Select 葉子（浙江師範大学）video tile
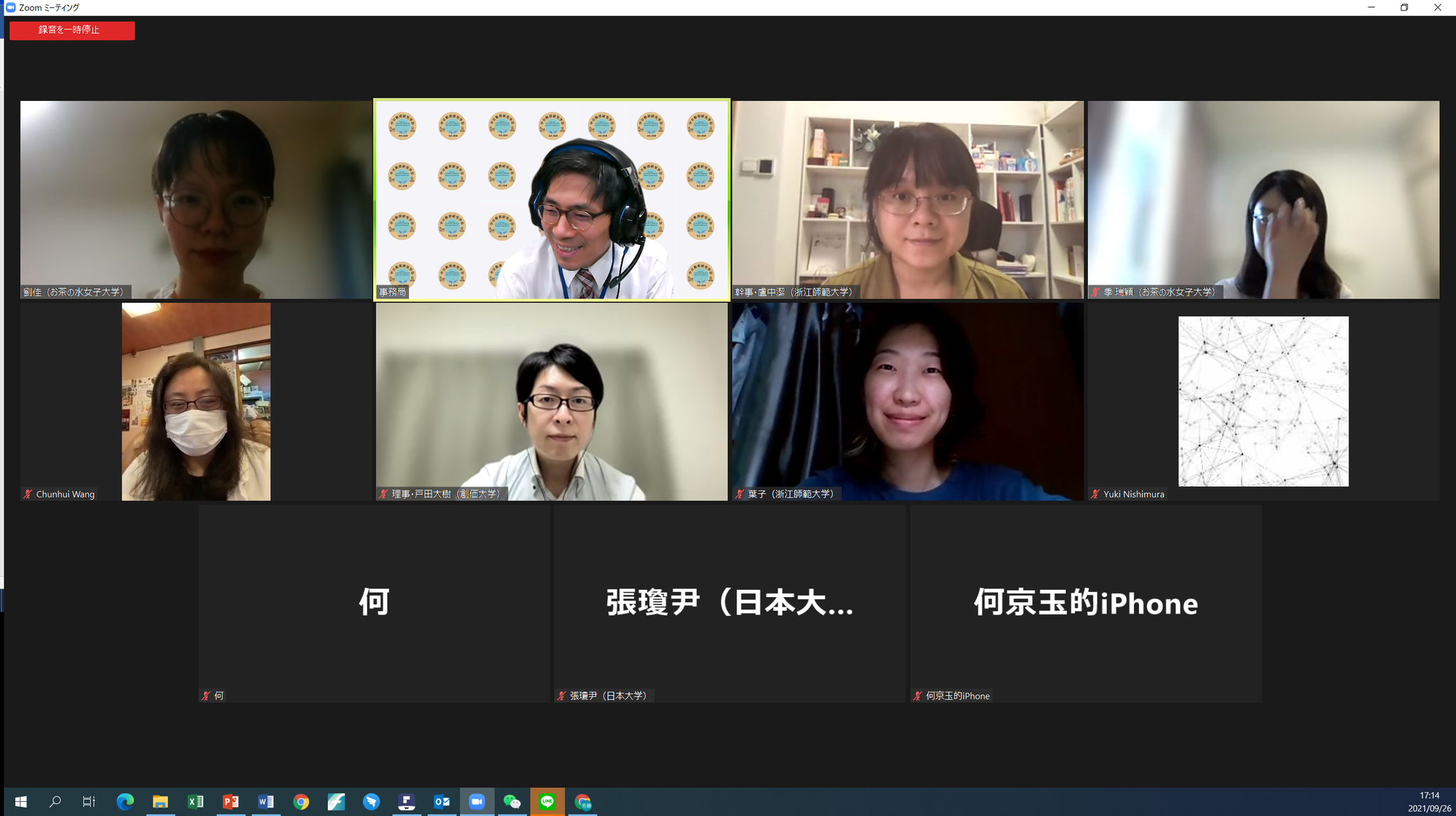This screenshot has height=816, width=1456. tap(908, 402)
